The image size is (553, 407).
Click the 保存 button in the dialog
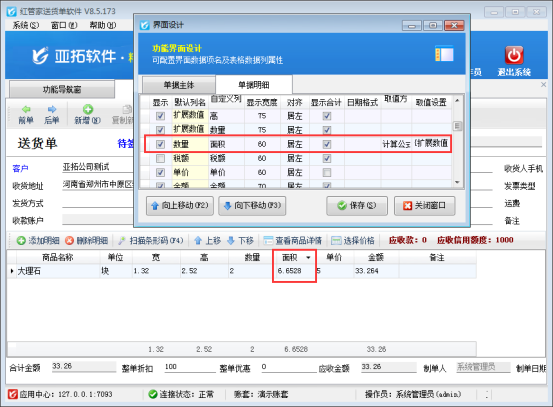357,206
